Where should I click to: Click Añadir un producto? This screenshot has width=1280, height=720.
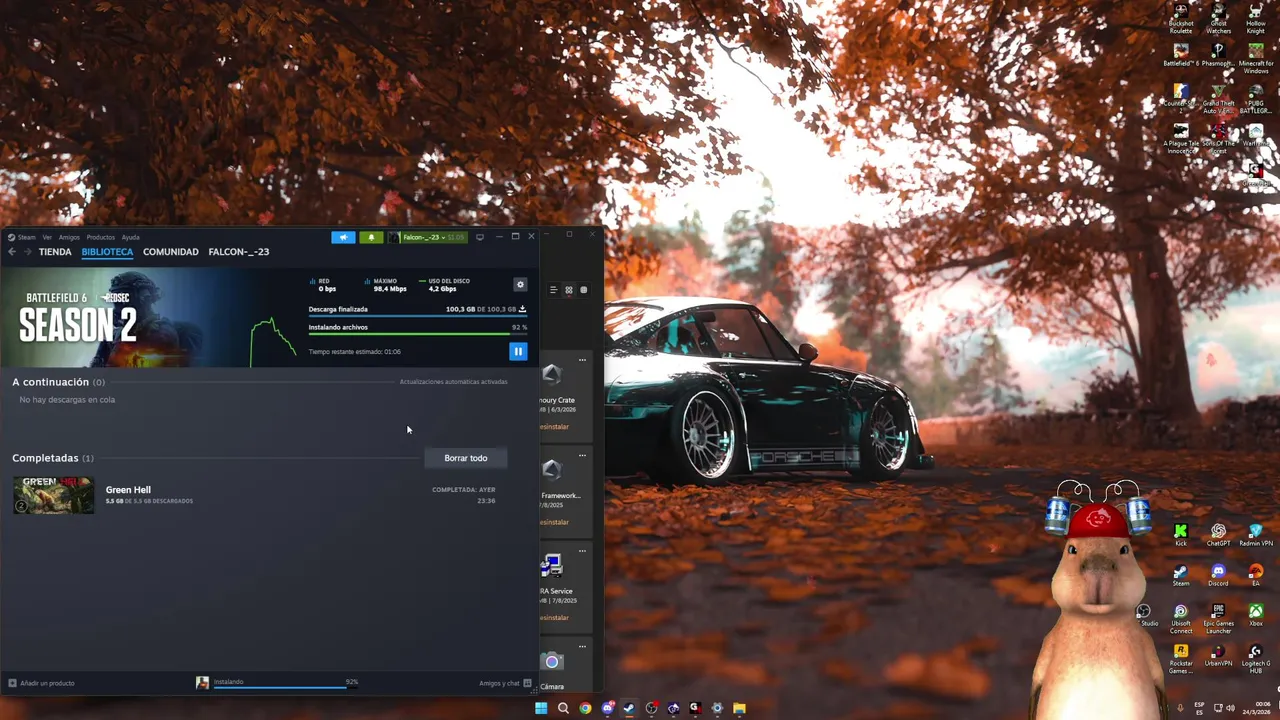(41, 683)
